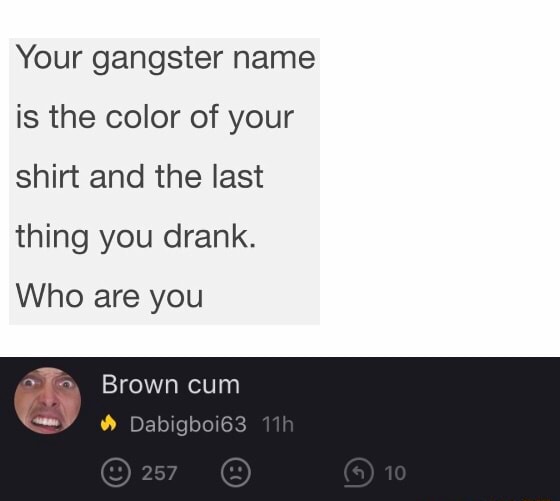Click the reply arrow icon
This screenshot has height=501, width=560.
point(359,473)
